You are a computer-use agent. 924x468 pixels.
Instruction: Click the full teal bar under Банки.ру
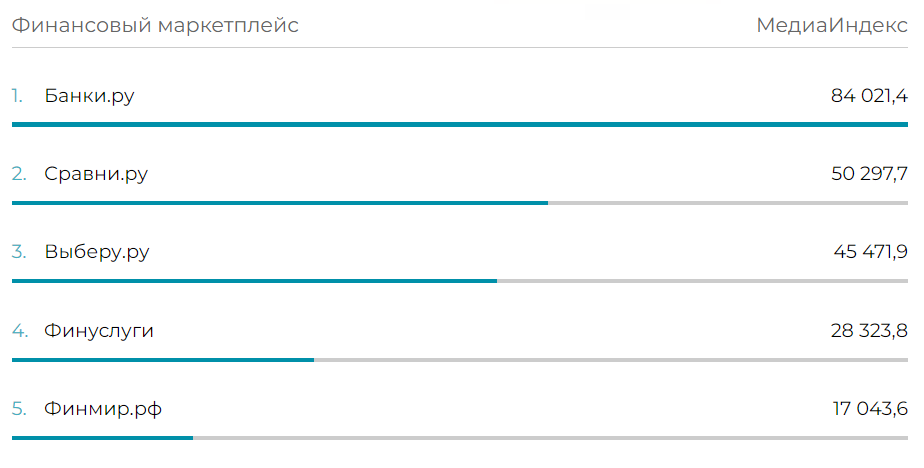click(x=460, y=124)
